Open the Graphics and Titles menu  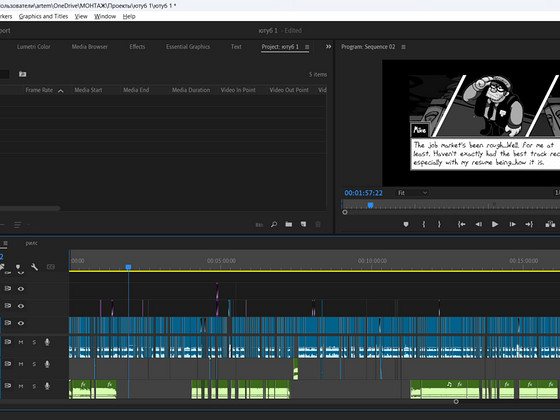(x=43, y=16)
